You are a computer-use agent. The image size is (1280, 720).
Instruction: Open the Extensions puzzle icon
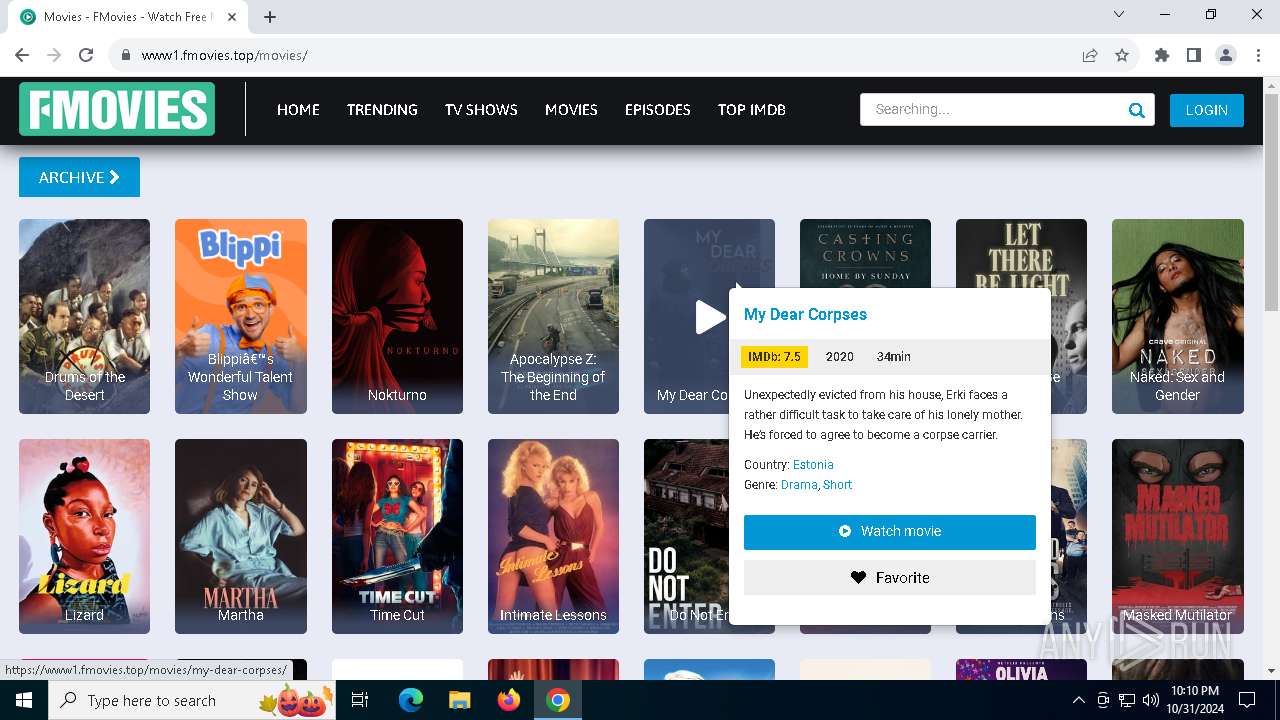coord(1162,55)
